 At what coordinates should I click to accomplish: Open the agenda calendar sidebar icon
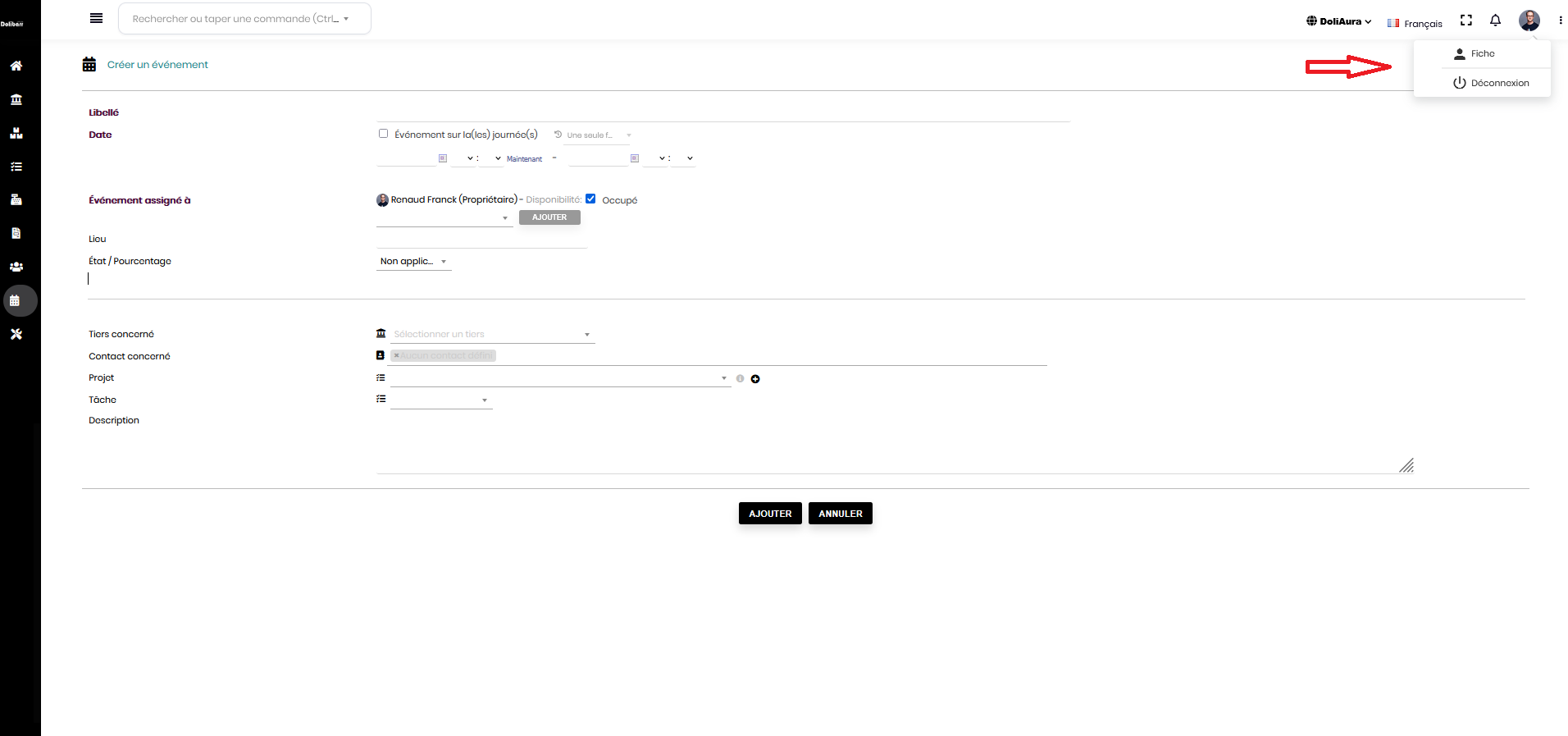(15, 300)
